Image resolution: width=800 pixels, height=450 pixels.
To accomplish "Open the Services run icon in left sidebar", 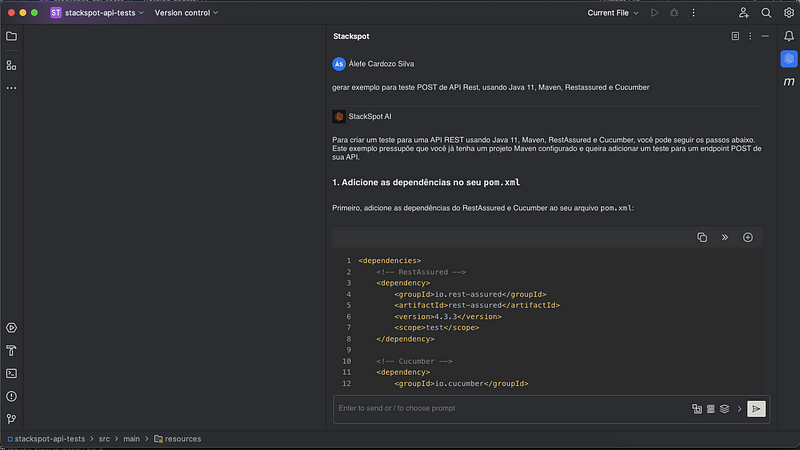I will coord(11,328).
